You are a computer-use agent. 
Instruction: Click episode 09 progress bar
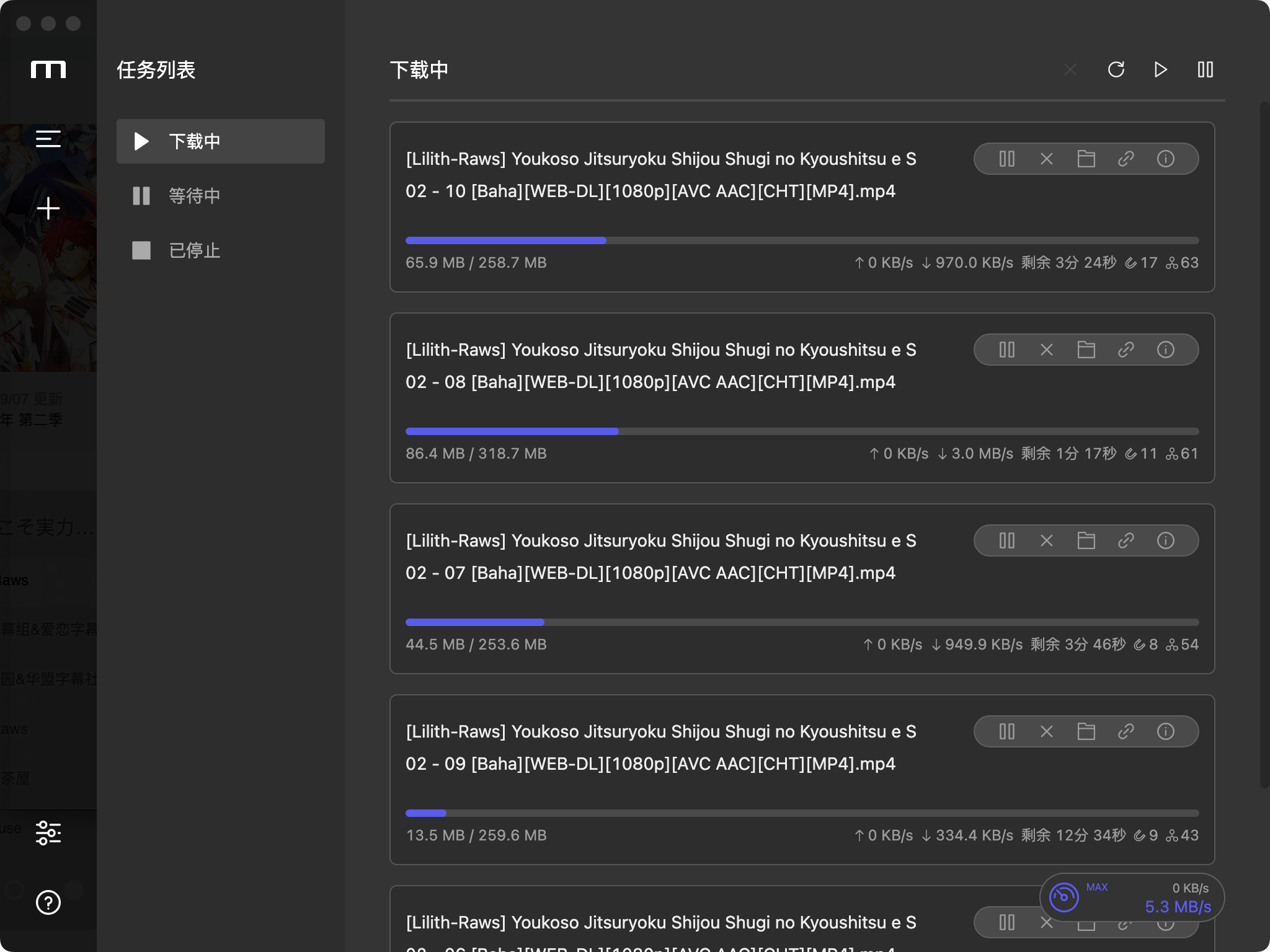click(x=802, y=813)
